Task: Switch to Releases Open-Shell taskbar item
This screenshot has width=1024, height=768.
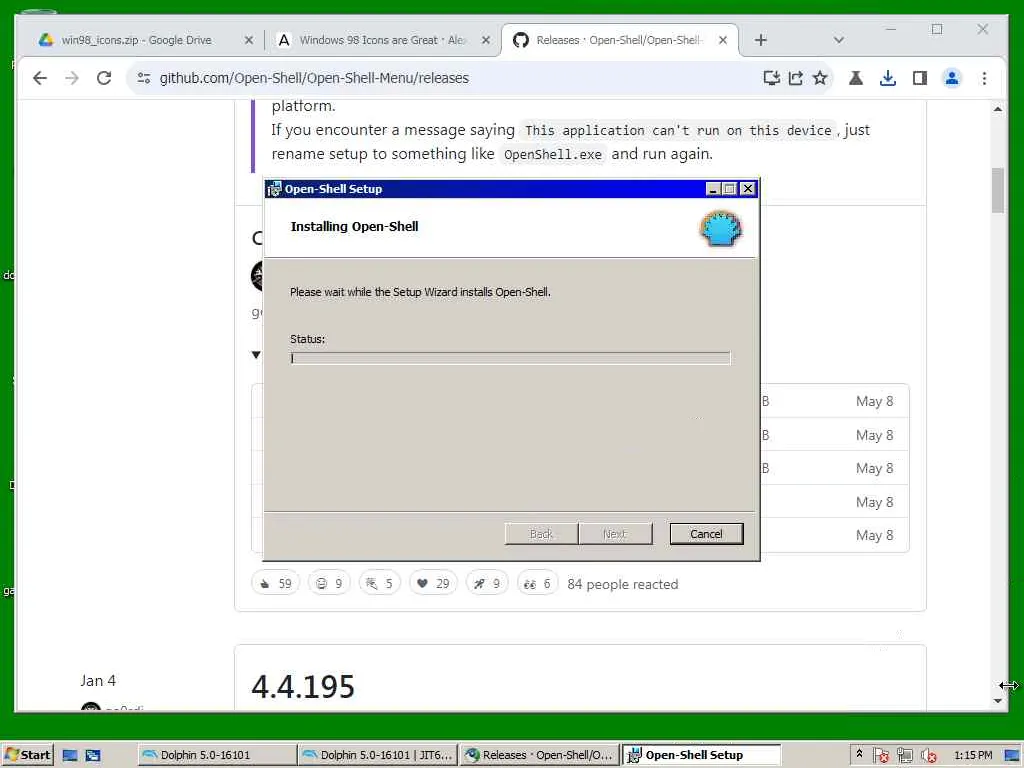Action: pos(538,755)
